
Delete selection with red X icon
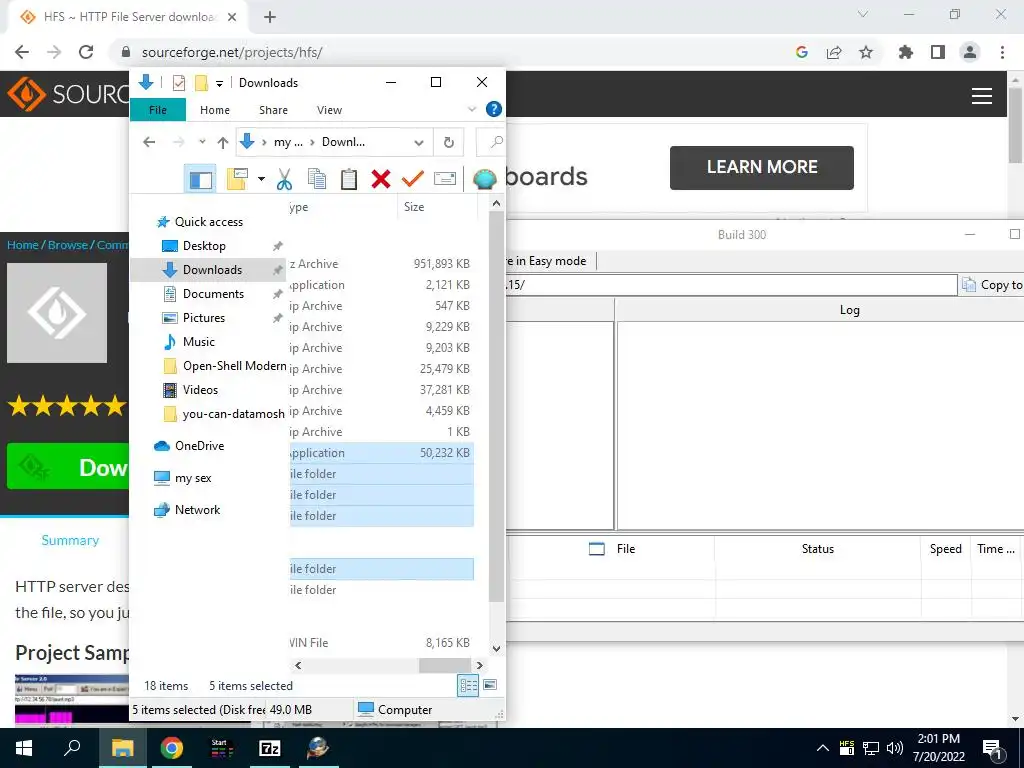pyautogui.click(x=381, y=178)
